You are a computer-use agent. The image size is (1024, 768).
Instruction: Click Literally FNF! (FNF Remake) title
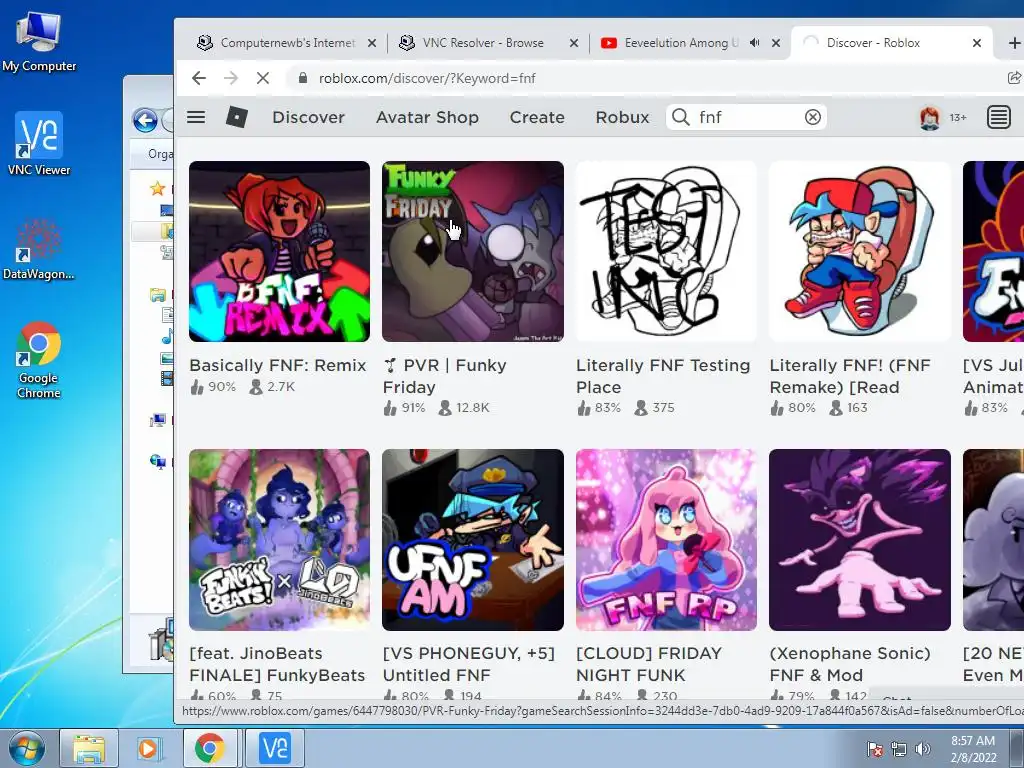850,376
